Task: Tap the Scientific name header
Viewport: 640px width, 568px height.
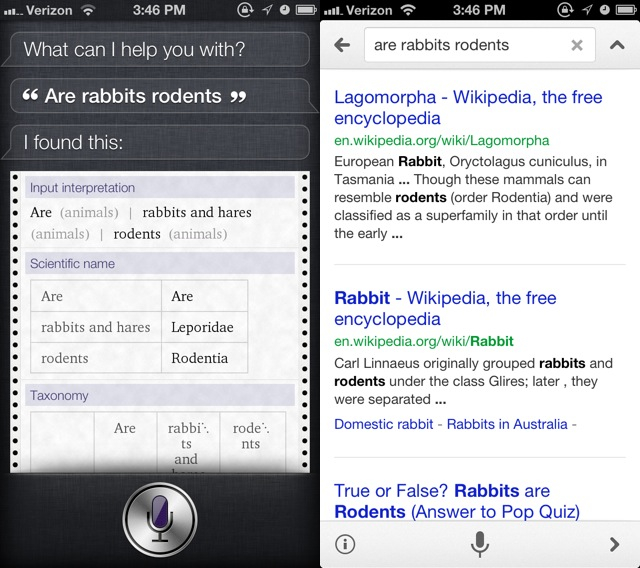Action: click(x=160, y=263)
